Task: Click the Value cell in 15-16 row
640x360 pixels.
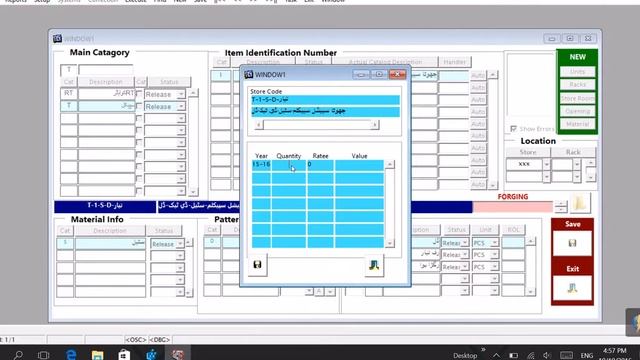Action: (359, 164)
